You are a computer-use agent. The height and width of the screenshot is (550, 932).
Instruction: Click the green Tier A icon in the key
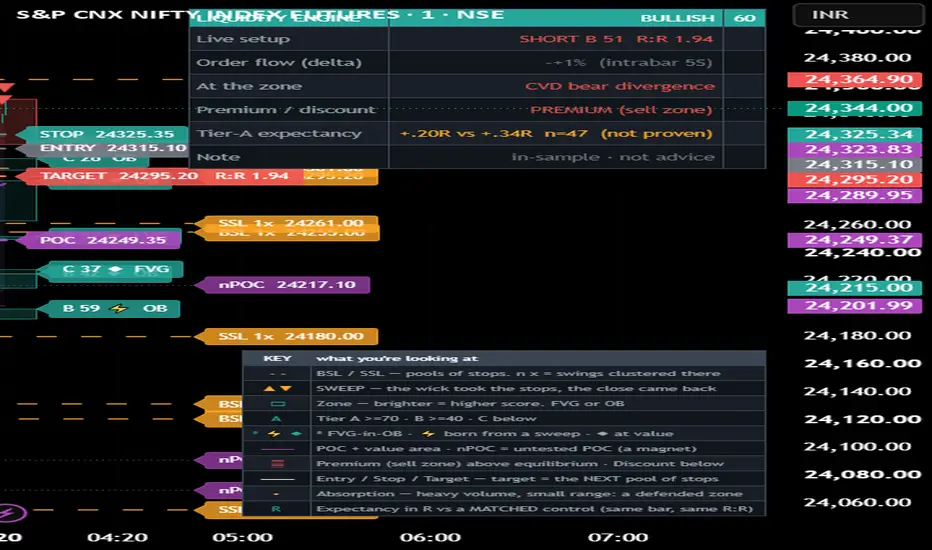[x=276, y=419]
